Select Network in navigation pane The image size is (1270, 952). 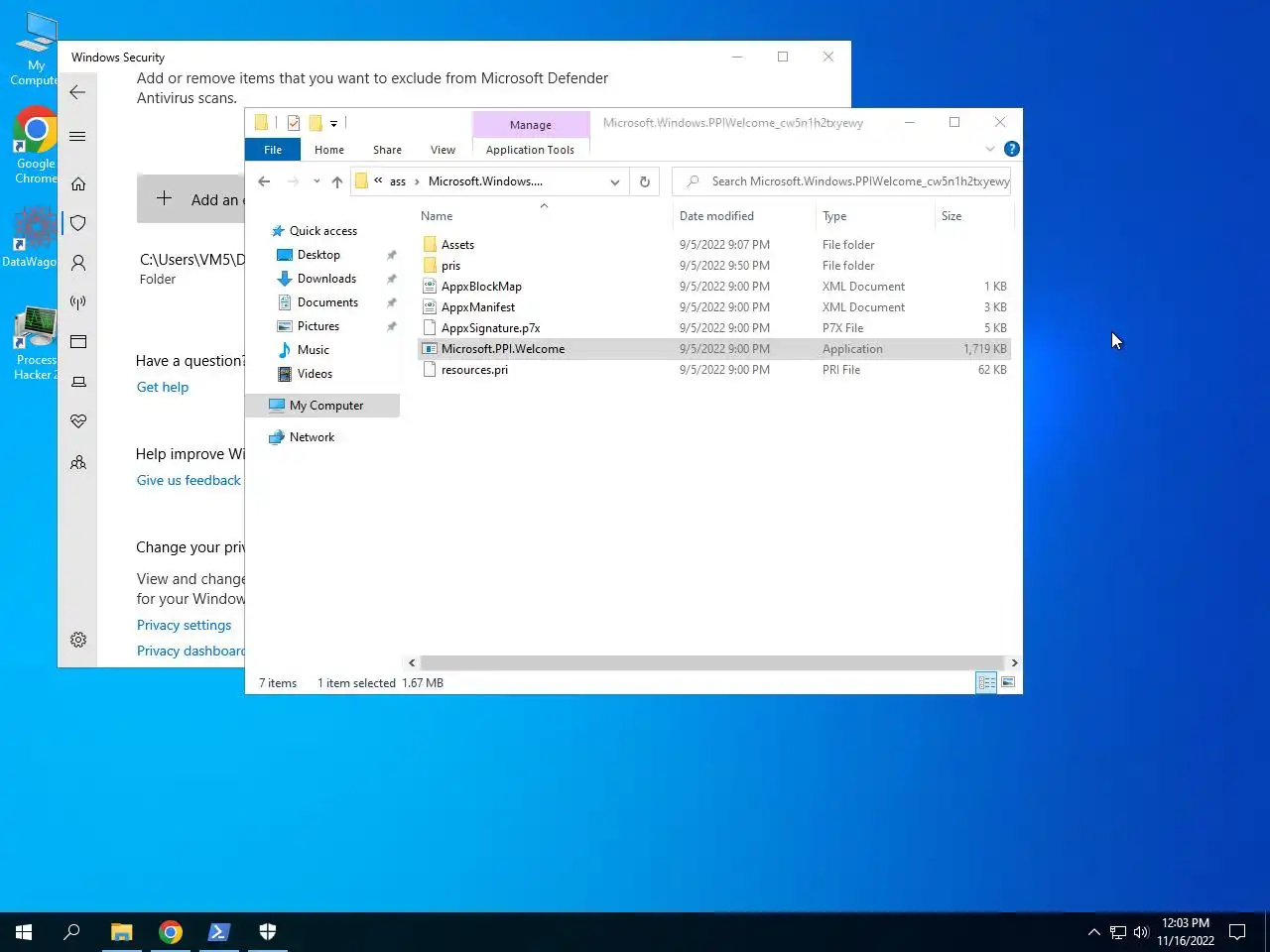tap(312, 437)
